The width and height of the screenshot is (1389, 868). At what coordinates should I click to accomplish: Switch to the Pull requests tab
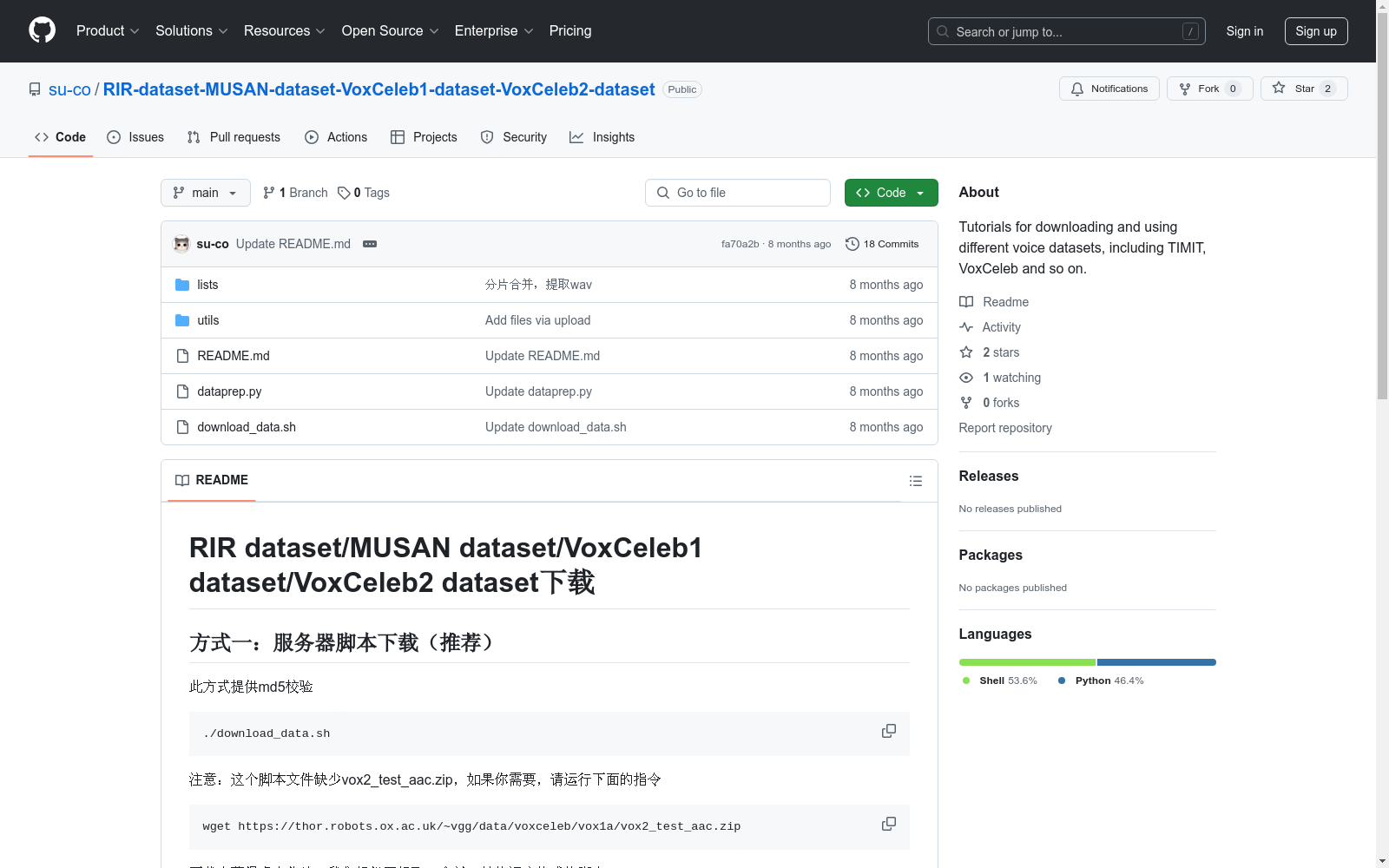[x=234, y=137]
